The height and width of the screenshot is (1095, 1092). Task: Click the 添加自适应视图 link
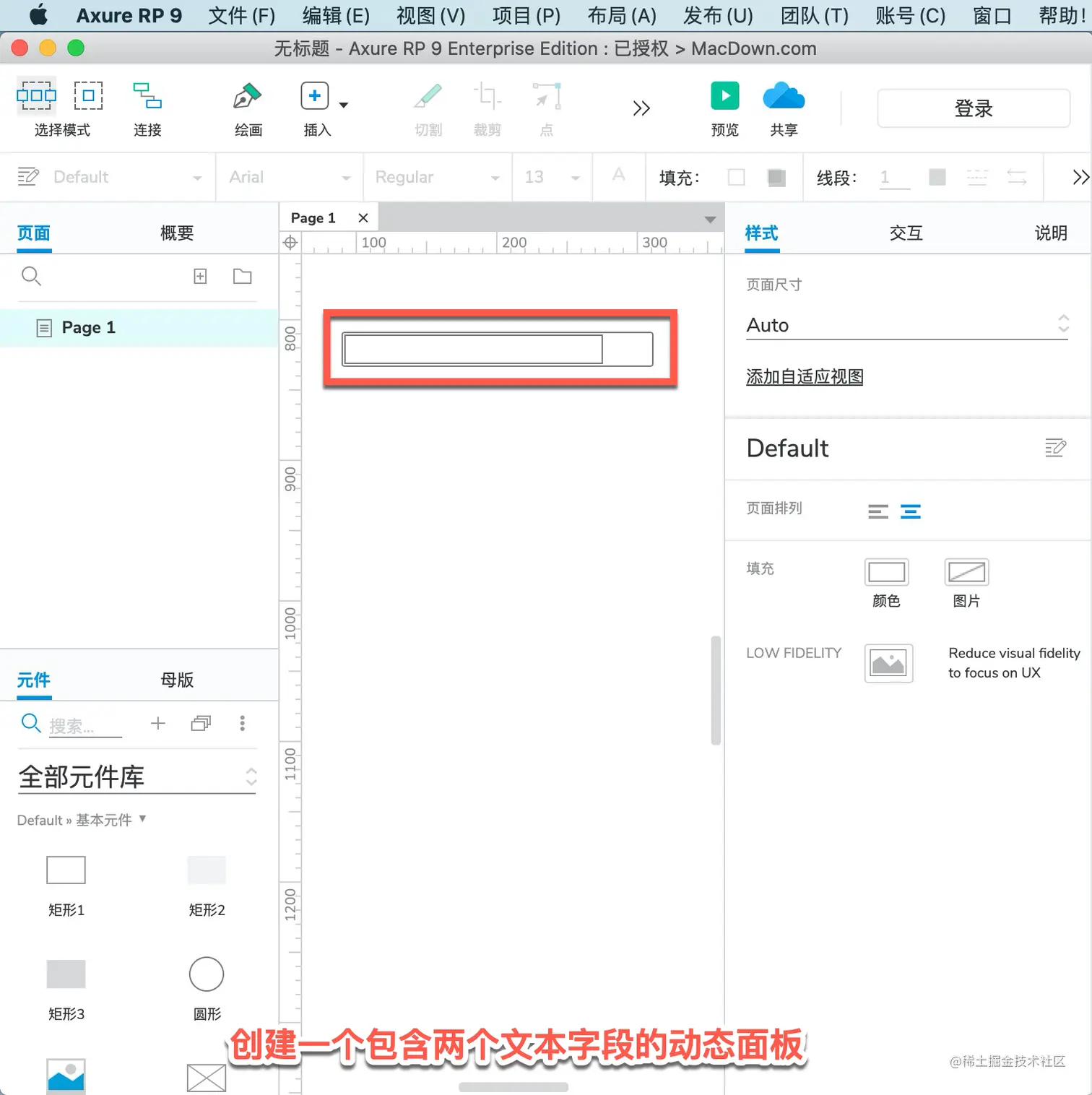805,376
